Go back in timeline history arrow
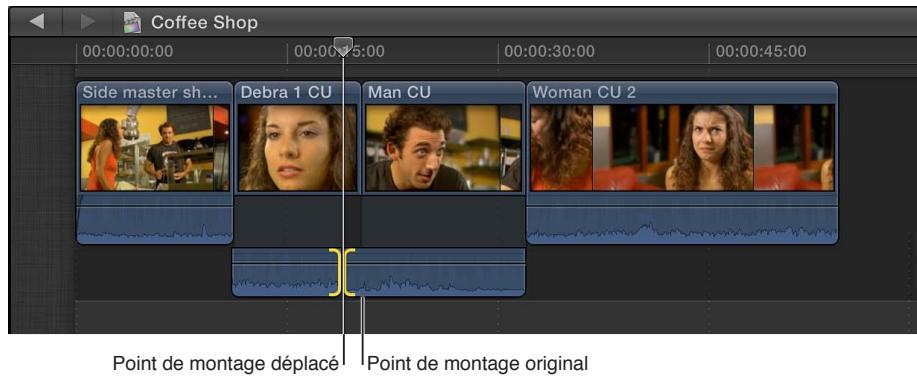917x379 pixels. 36,22
